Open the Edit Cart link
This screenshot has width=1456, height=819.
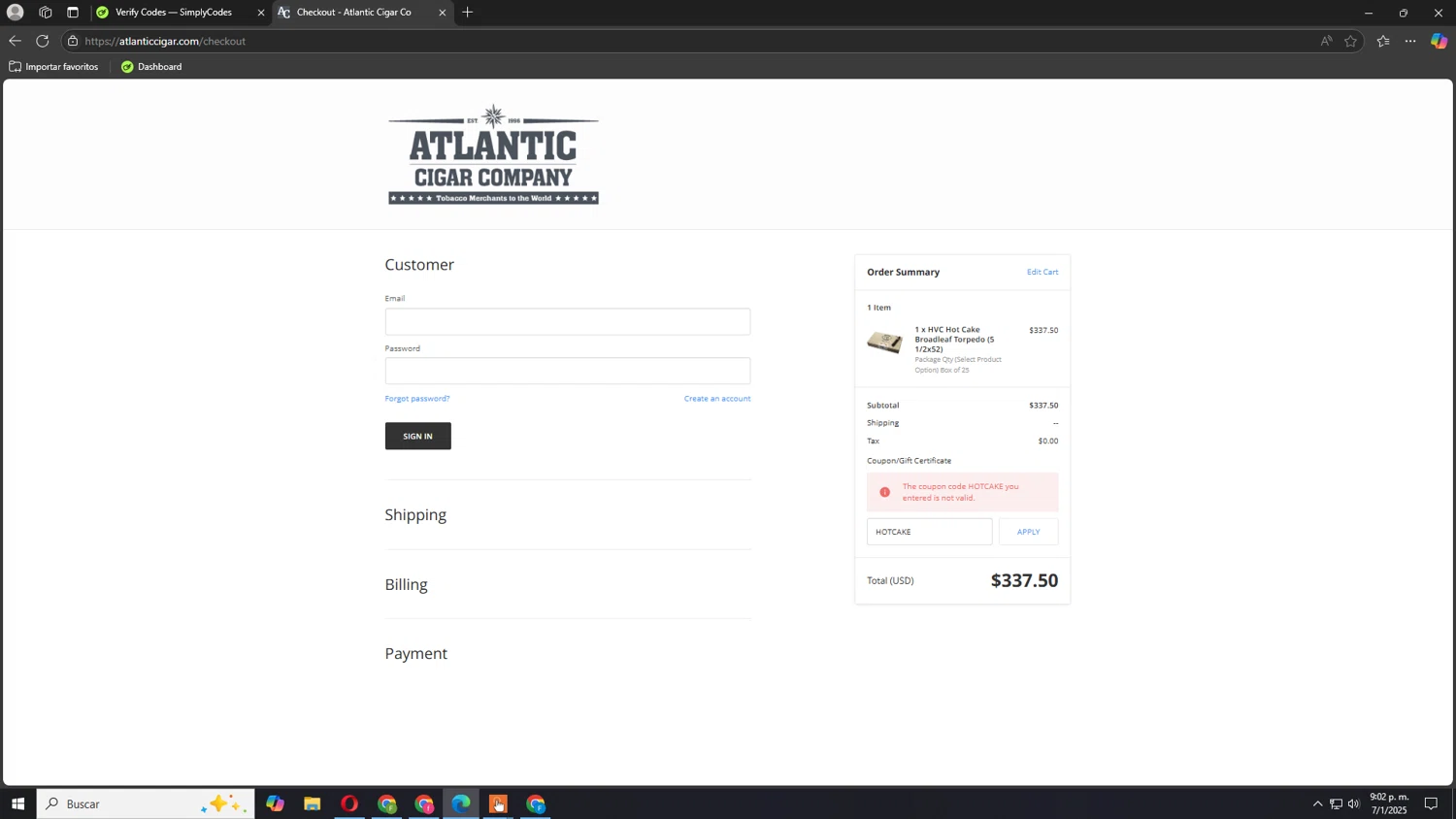pos(1042,272)
